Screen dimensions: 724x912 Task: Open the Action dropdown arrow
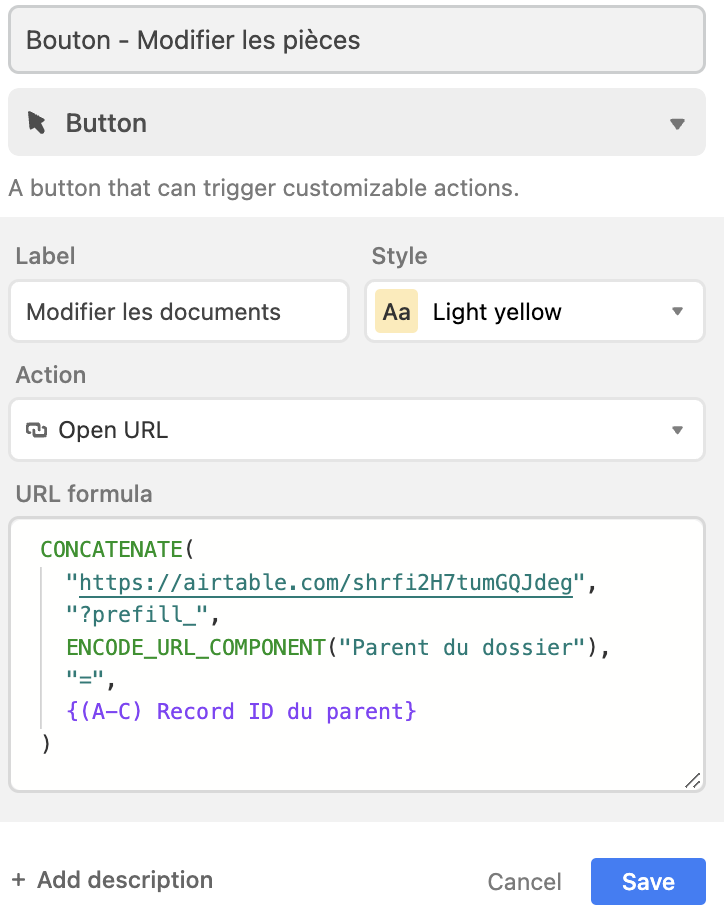(677, 430)
